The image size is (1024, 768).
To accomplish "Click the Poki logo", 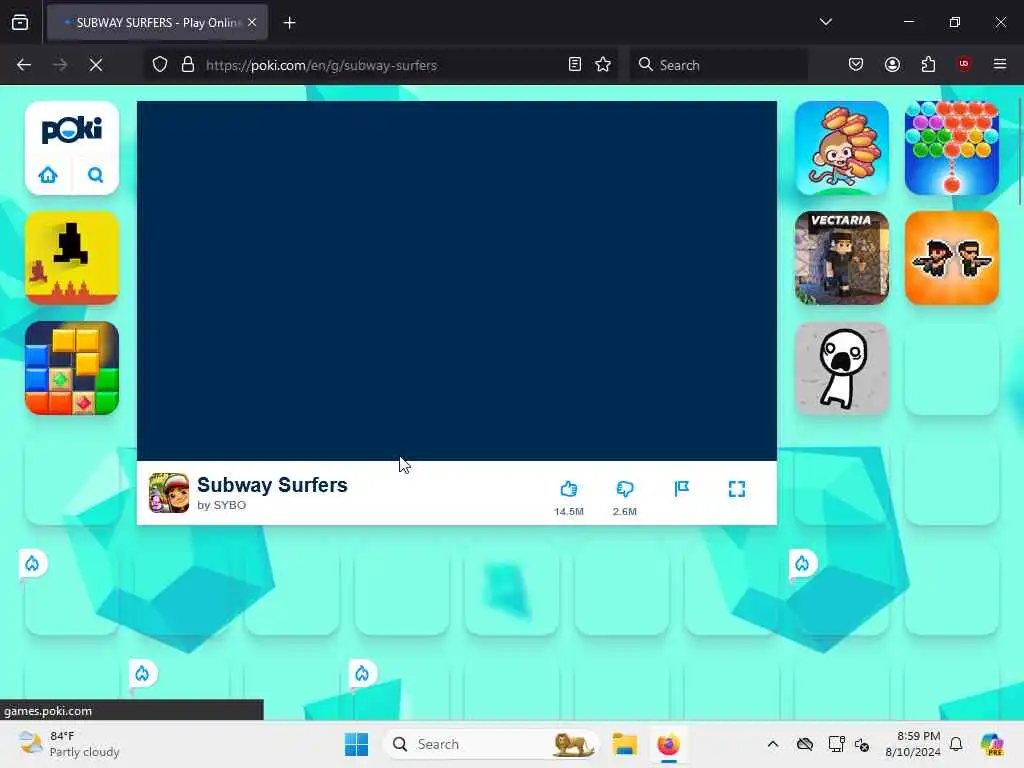I will click(x=72, y=129).
